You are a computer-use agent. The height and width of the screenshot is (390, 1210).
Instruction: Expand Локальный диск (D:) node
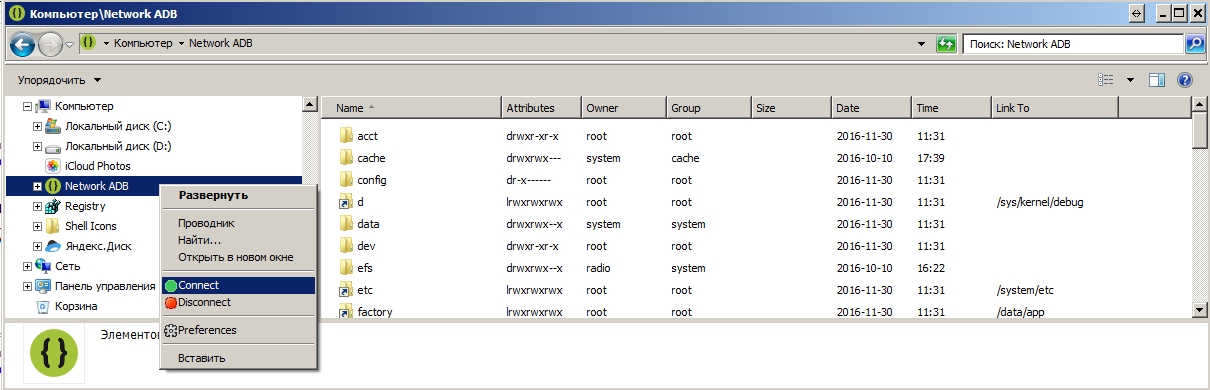(37, 146)
